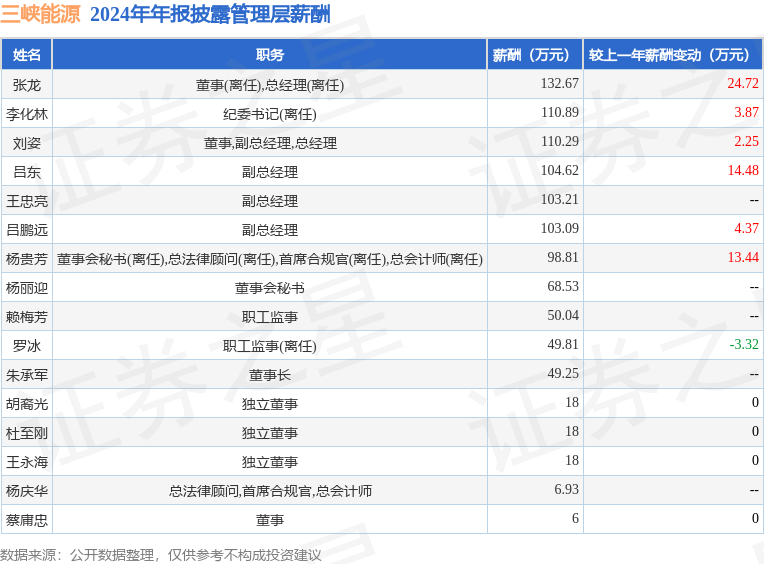Select the name cell 吕东
The width and height of the screenshot is (764, 564).
tap(27, 172)
